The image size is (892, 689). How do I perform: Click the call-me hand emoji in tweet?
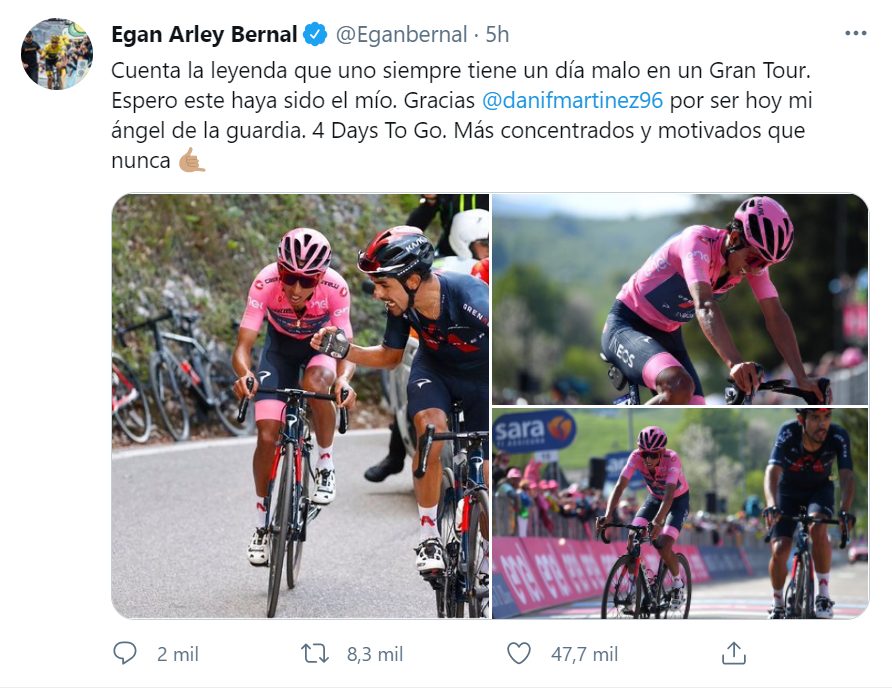(x=191, y=160)
